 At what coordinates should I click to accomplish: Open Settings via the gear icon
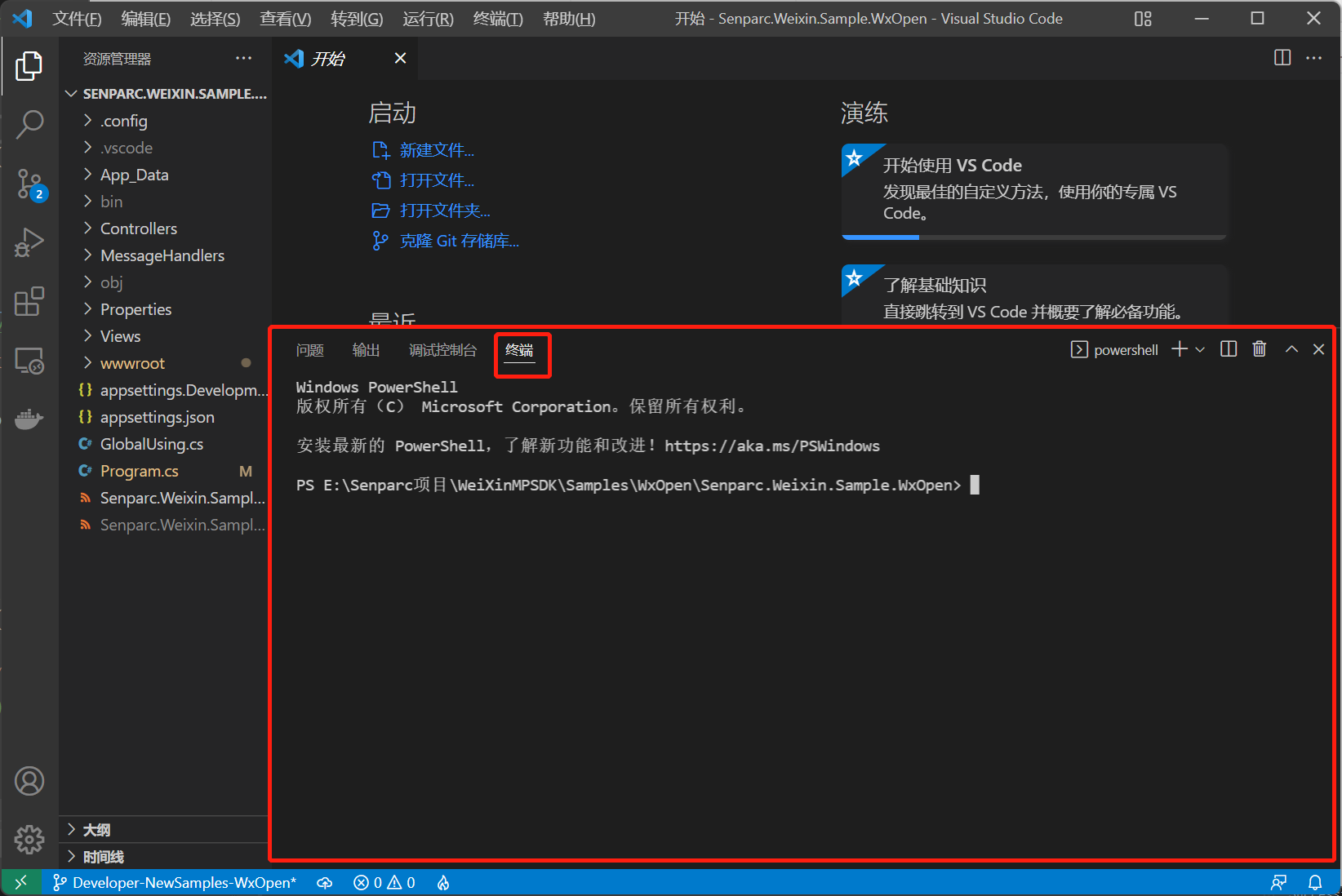(x=29, y=839)
